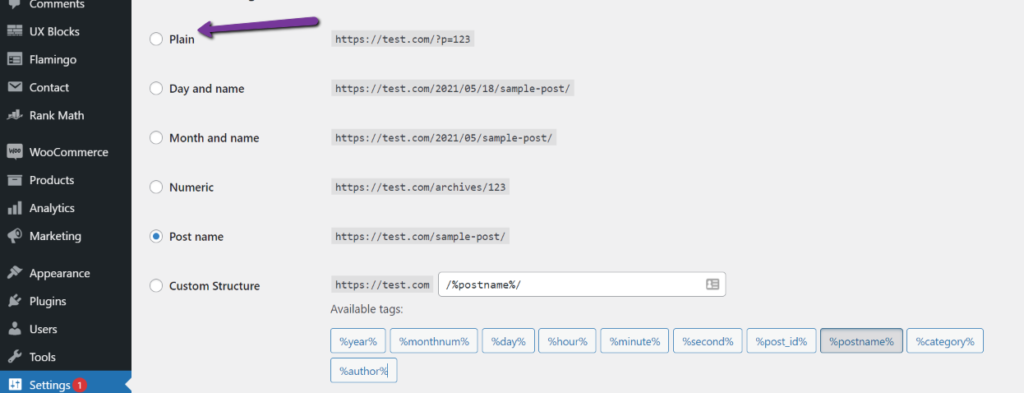
Task: Click the Custom Structure text field
Action: click(582, 285)
